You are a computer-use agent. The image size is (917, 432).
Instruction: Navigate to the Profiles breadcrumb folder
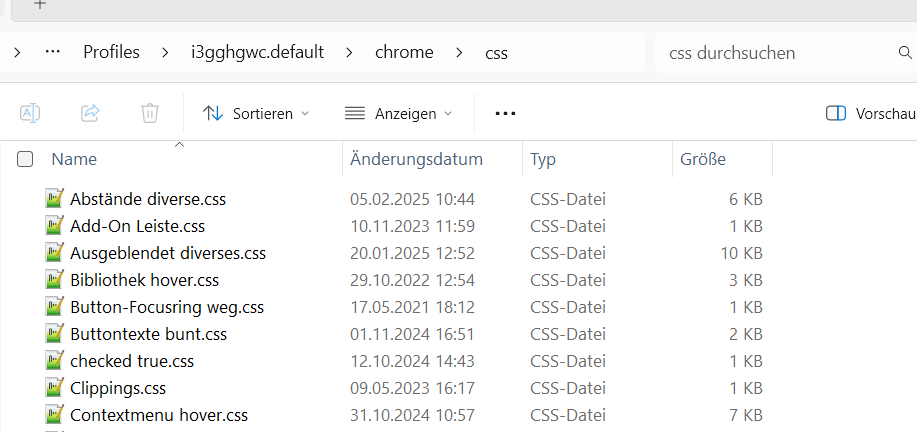click(111, 52)
